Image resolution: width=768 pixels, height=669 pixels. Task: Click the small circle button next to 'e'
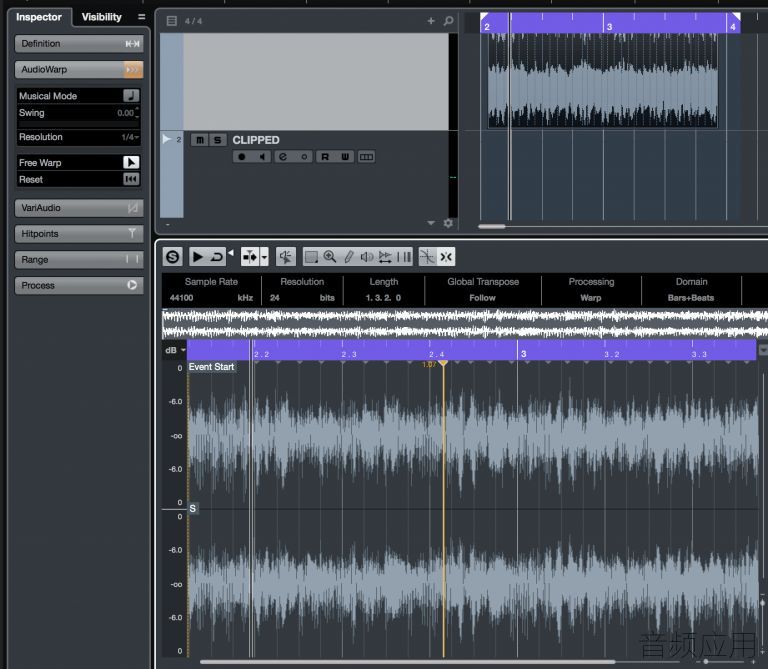[304, 157]
